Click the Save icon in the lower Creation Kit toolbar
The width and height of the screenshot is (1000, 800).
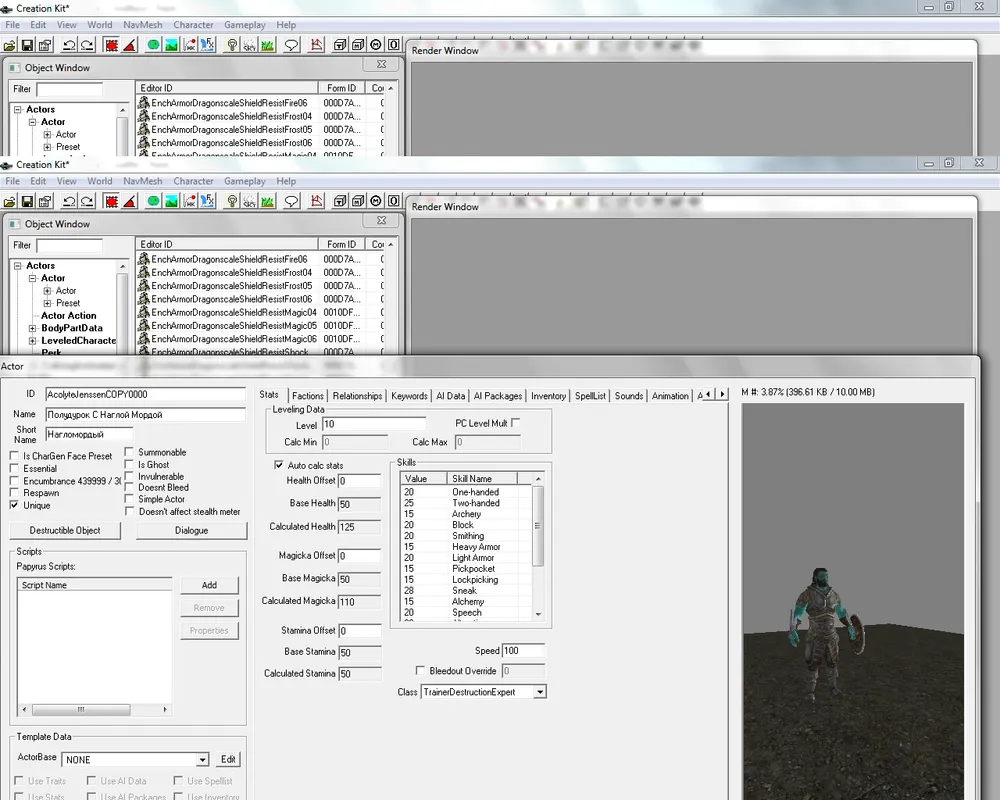point(28,201)
